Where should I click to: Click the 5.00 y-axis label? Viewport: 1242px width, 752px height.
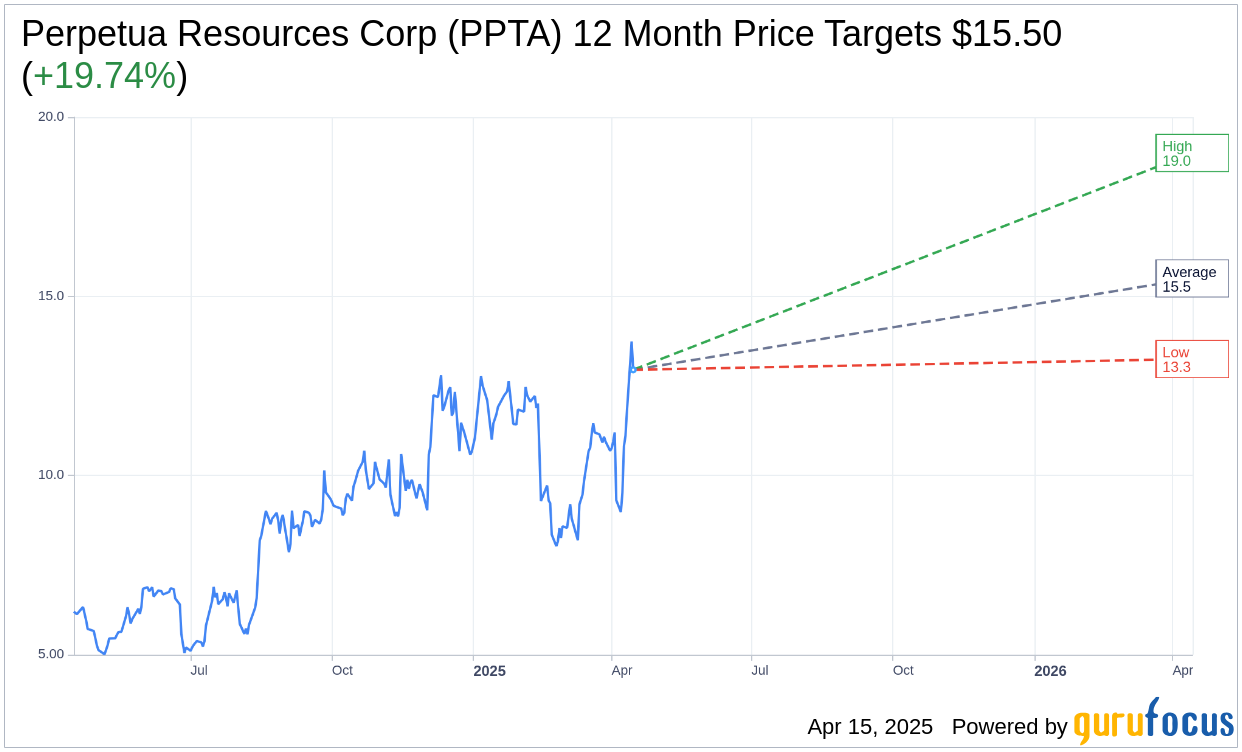click(x=51, y=654)
